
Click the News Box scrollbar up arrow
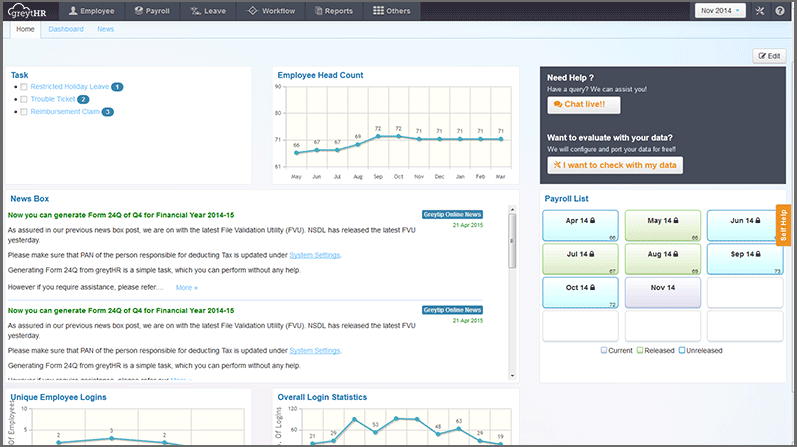click(512, 209)
